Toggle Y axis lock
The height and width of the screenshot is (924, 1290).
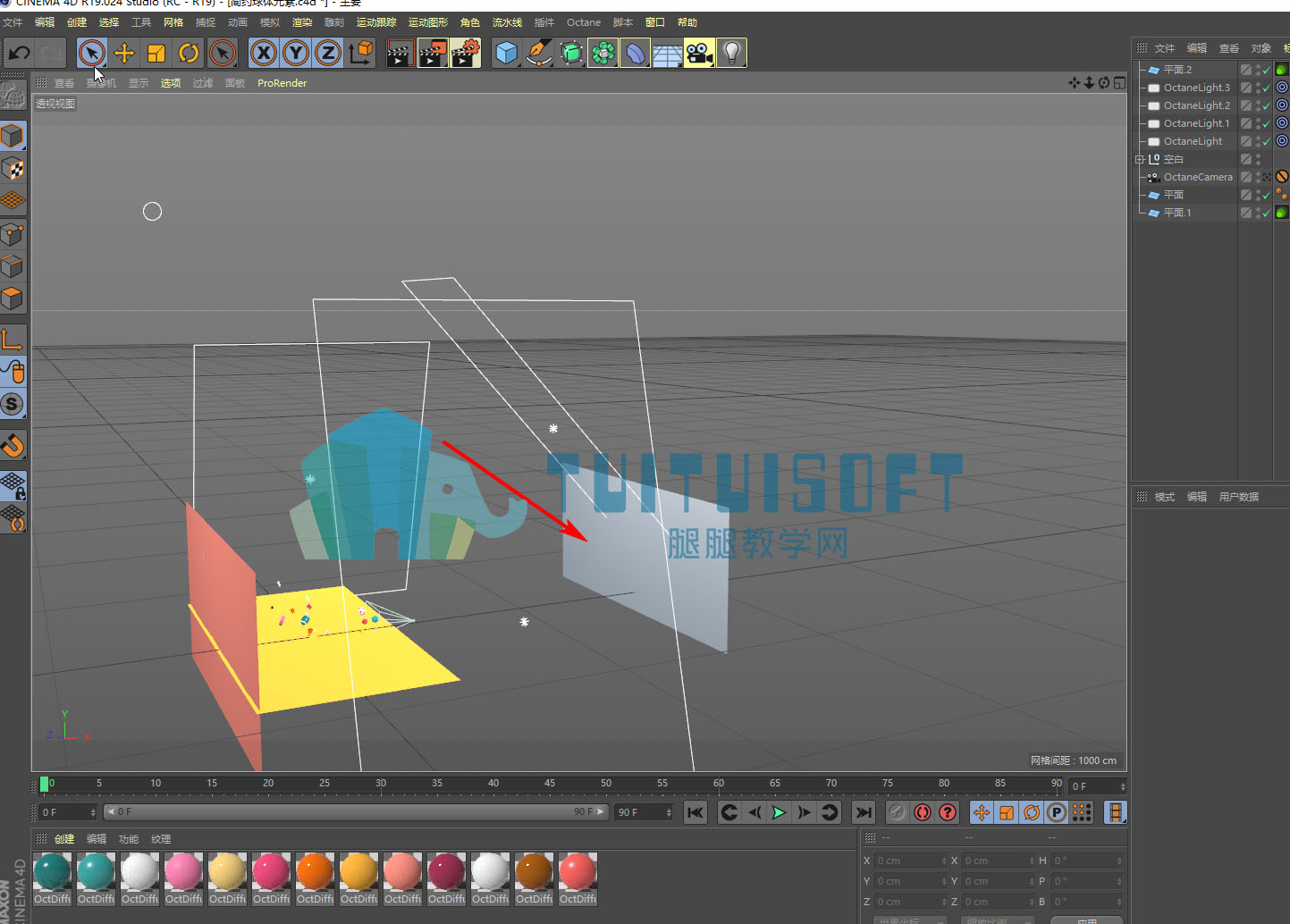[x=296, y=54]
